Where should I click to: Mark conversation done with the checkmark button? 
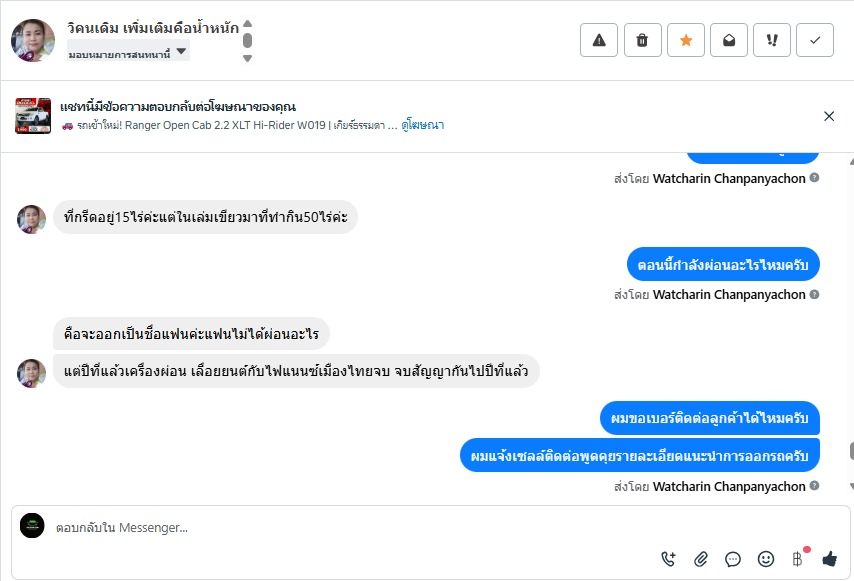[815, 40]
